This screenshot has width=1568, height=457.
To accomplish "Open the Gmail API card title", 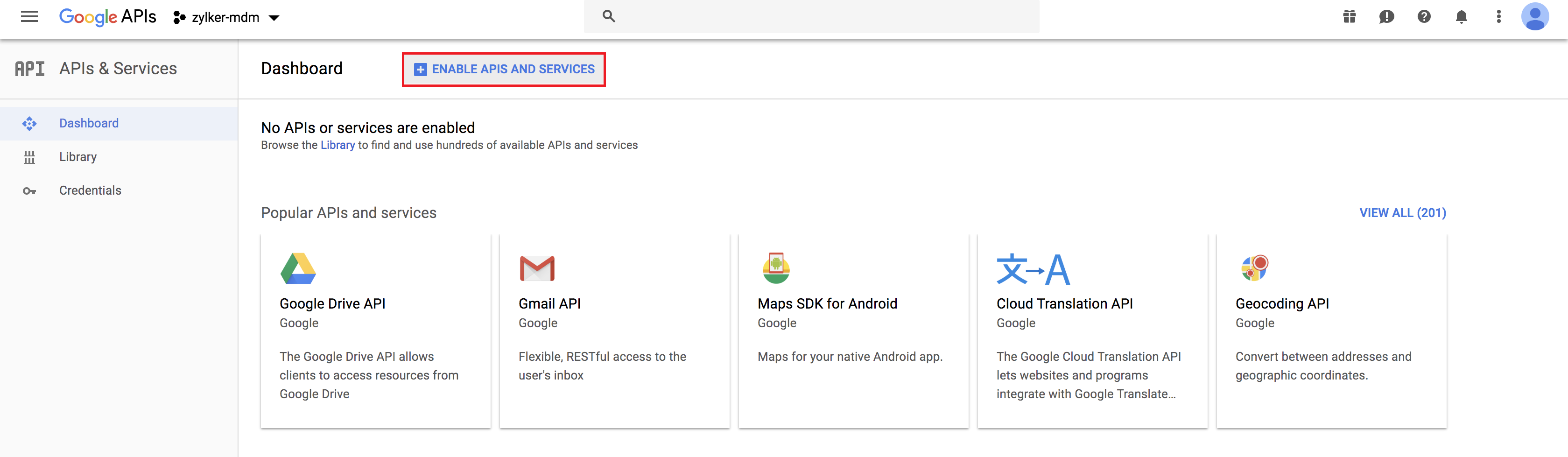I will tap(549, 303).
